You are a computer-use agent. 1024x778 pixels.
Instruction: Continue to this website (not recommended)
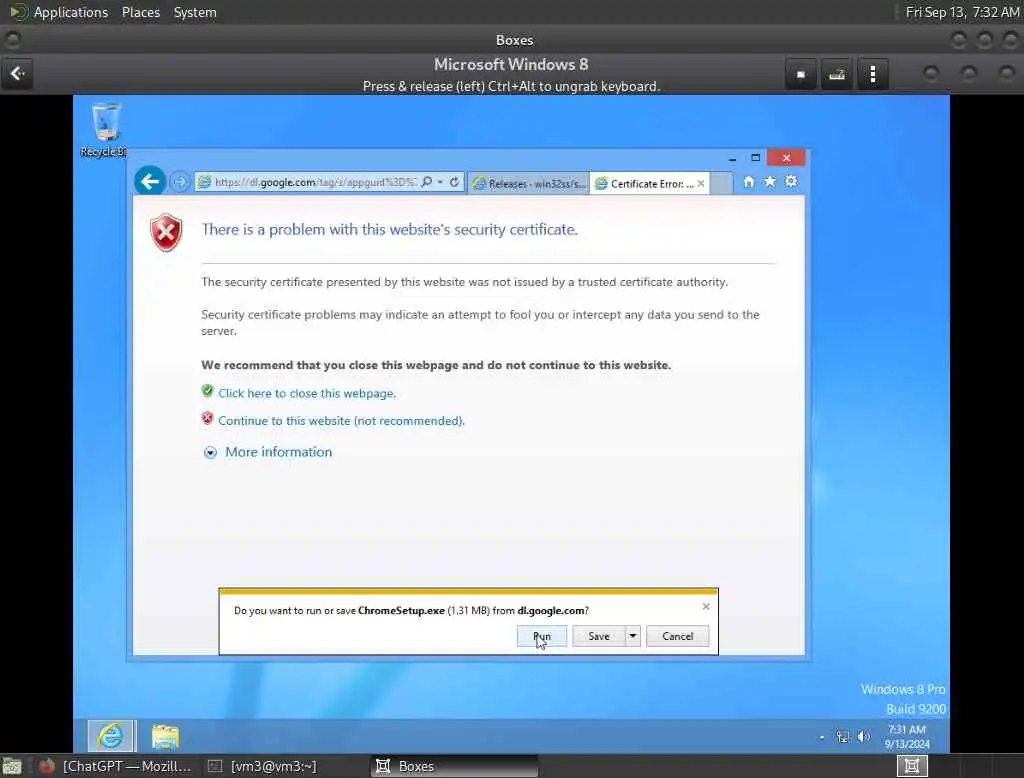[341, 421]
